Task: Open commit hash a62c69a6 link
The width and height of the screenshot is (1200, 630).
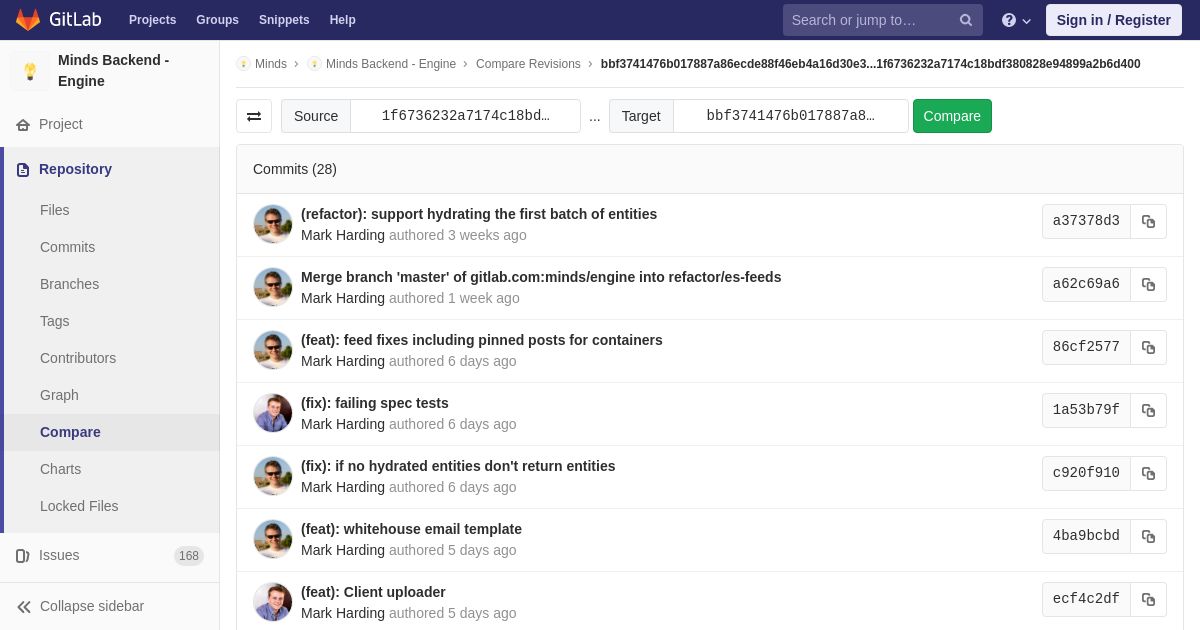Action: [1086, 285]
